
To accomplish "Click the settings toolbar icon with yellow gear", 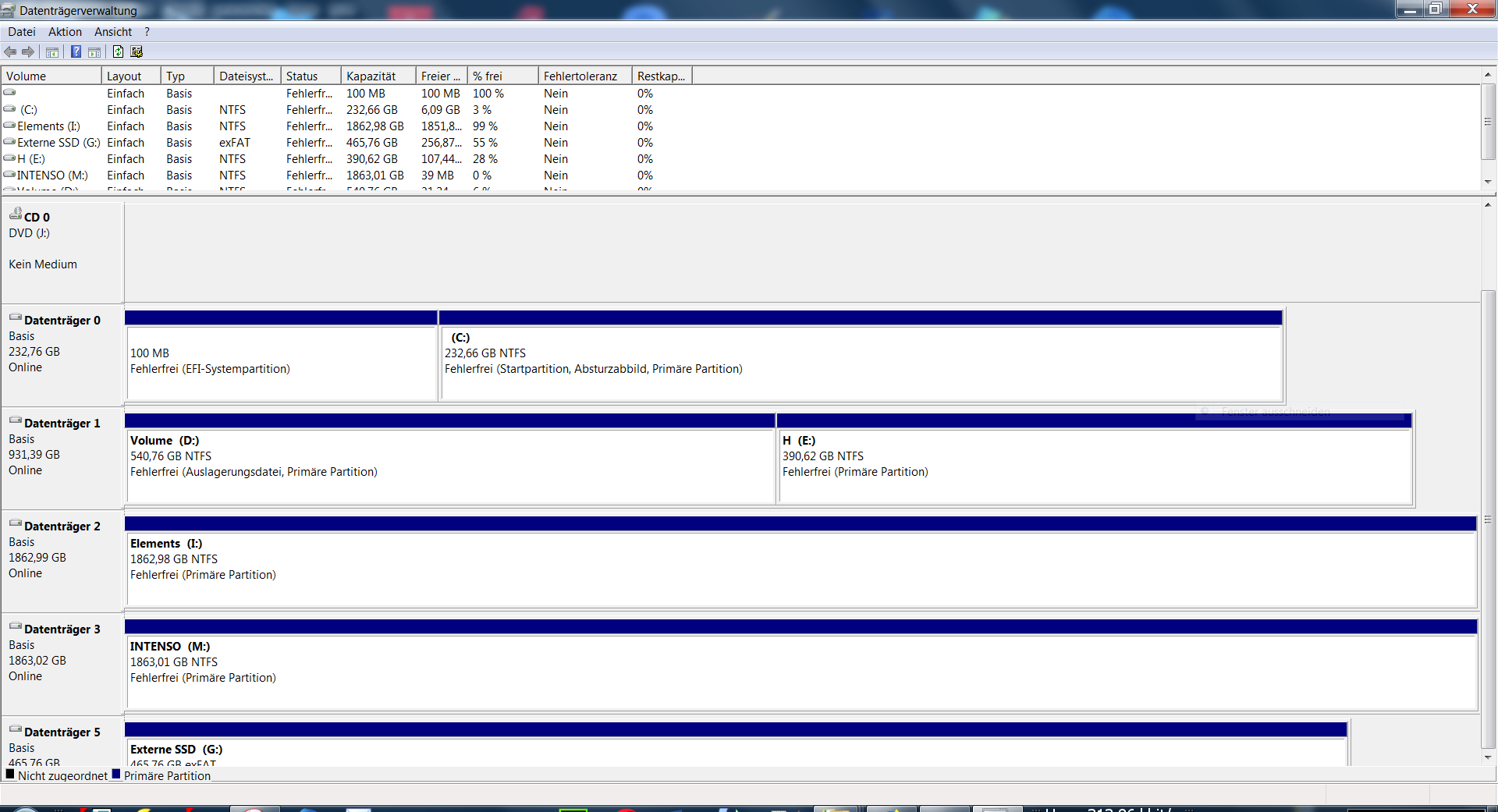I will coord(137,51).
